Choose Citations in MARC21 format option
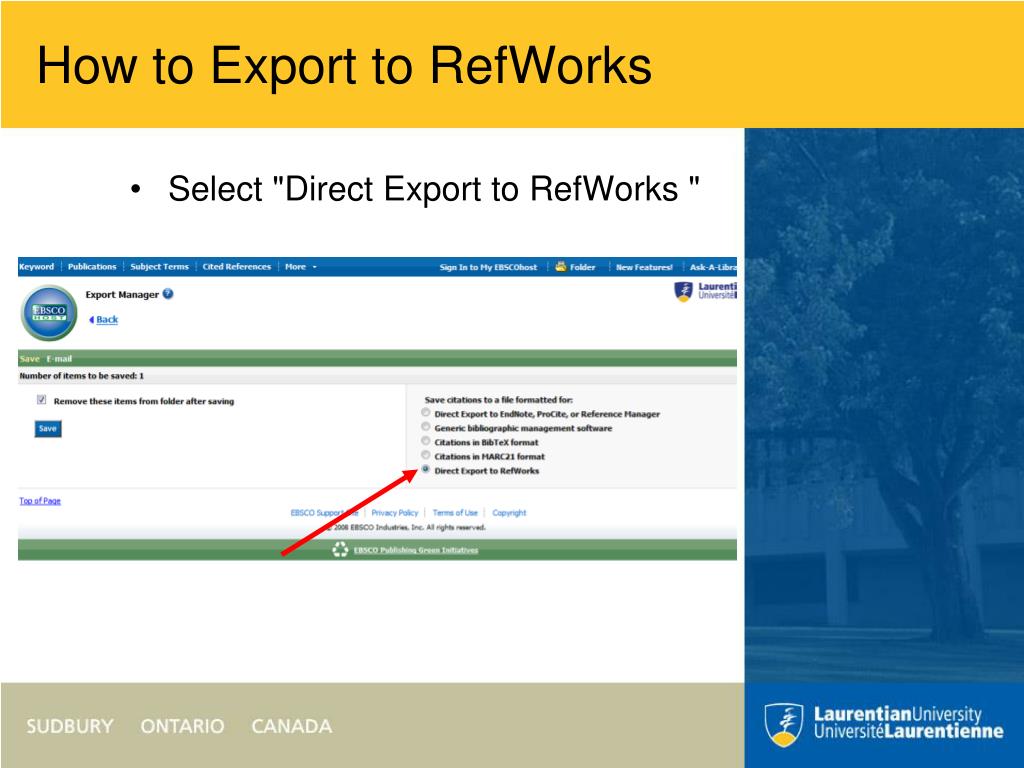Image resolution: width=1024 pixels, height=768 pixels. (426, 455)
